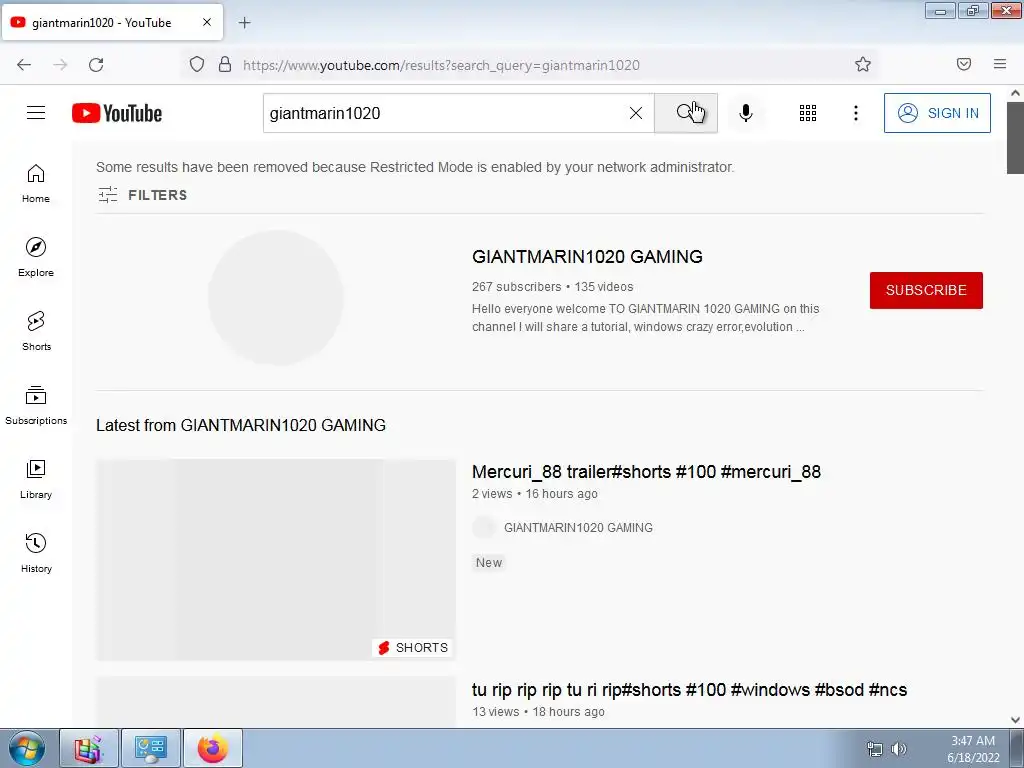Image resolution: width=1024 pixels, height=768 pixels.
Task: Click the page vertical scrollbar thumb
Action: pyautogui.click(x=1015, y=137)
